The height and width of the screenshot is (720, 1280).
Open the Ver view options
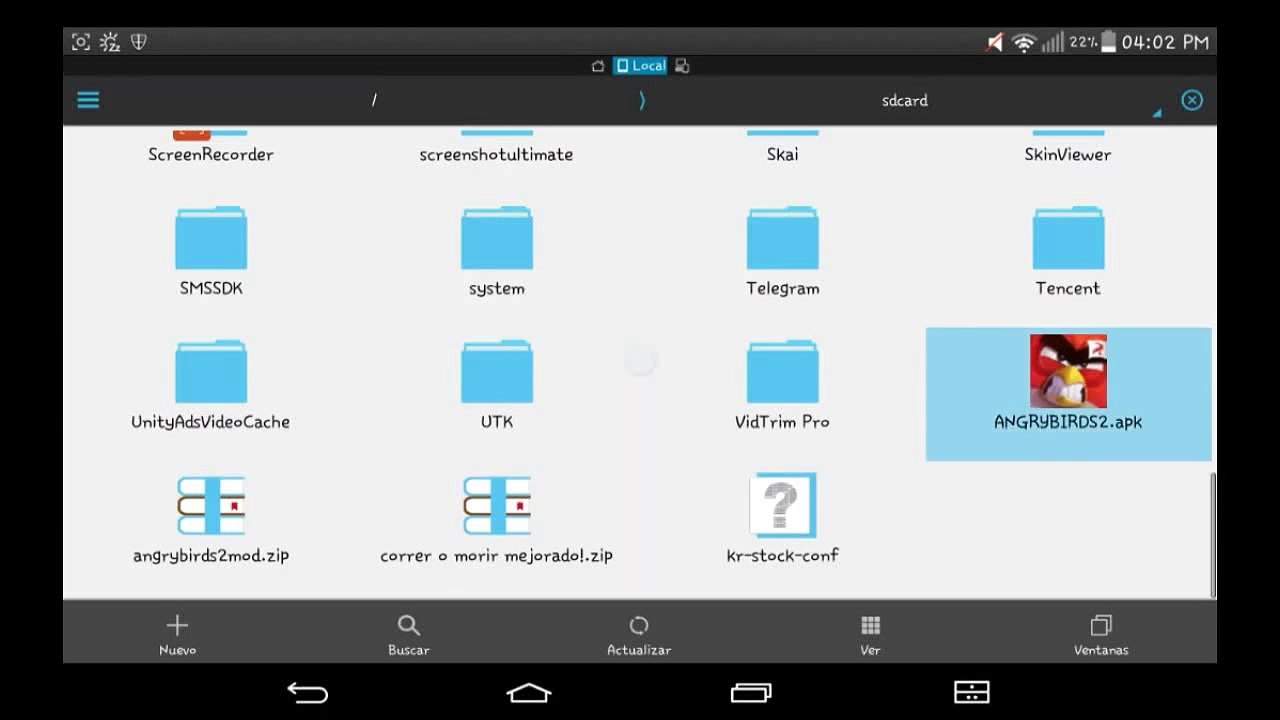click(870, 634)
